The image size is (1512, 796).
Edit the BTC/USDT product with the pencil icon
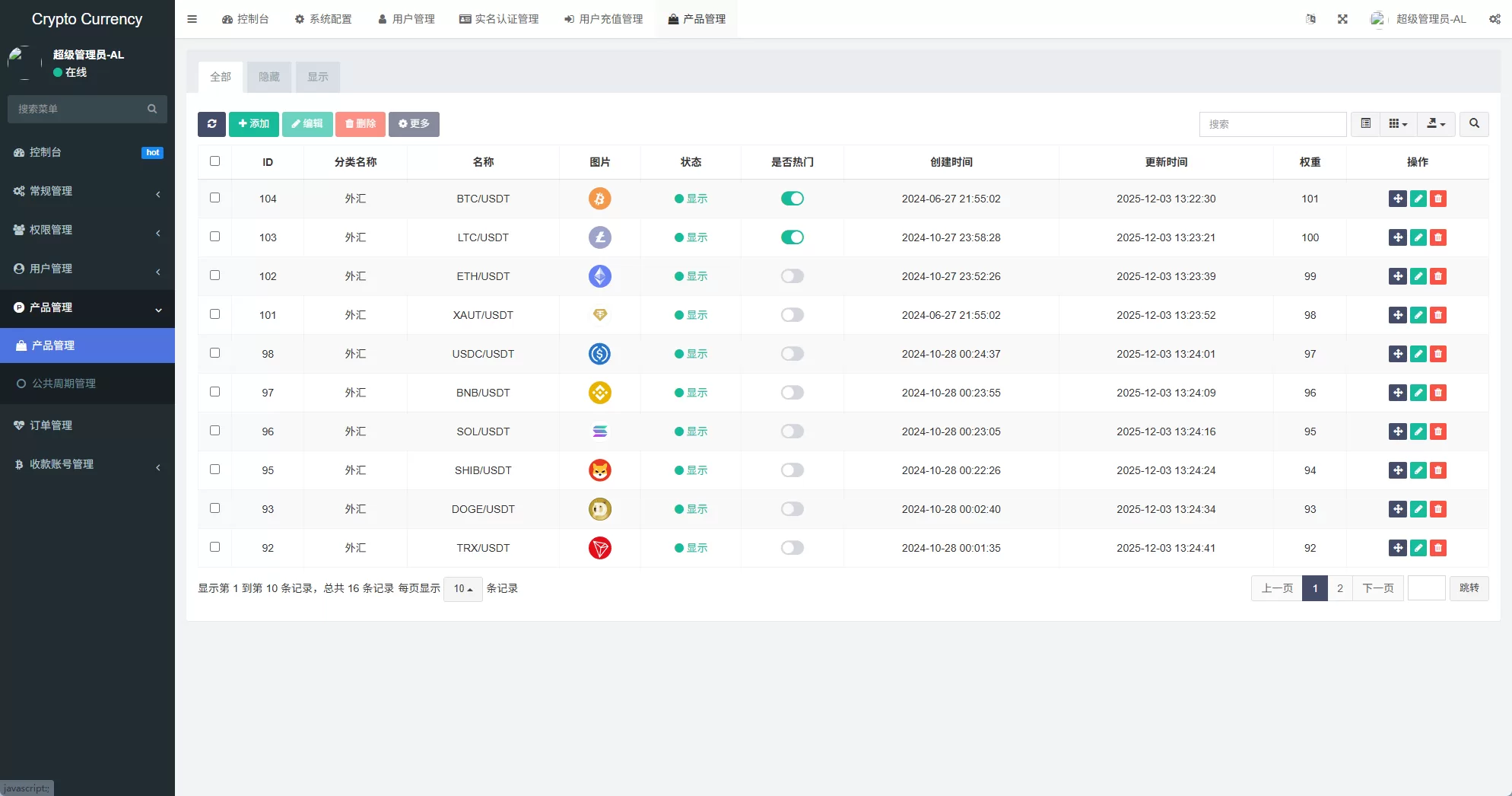tap(1418, 199)
